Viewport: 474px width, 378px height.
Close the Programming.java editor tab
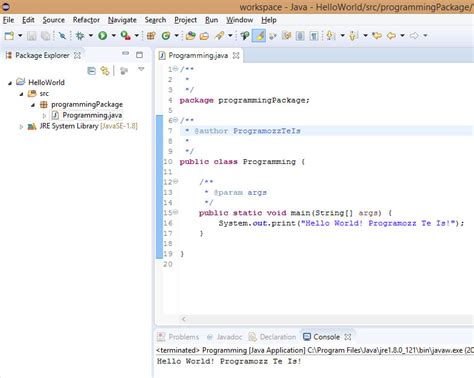point(236,55)
